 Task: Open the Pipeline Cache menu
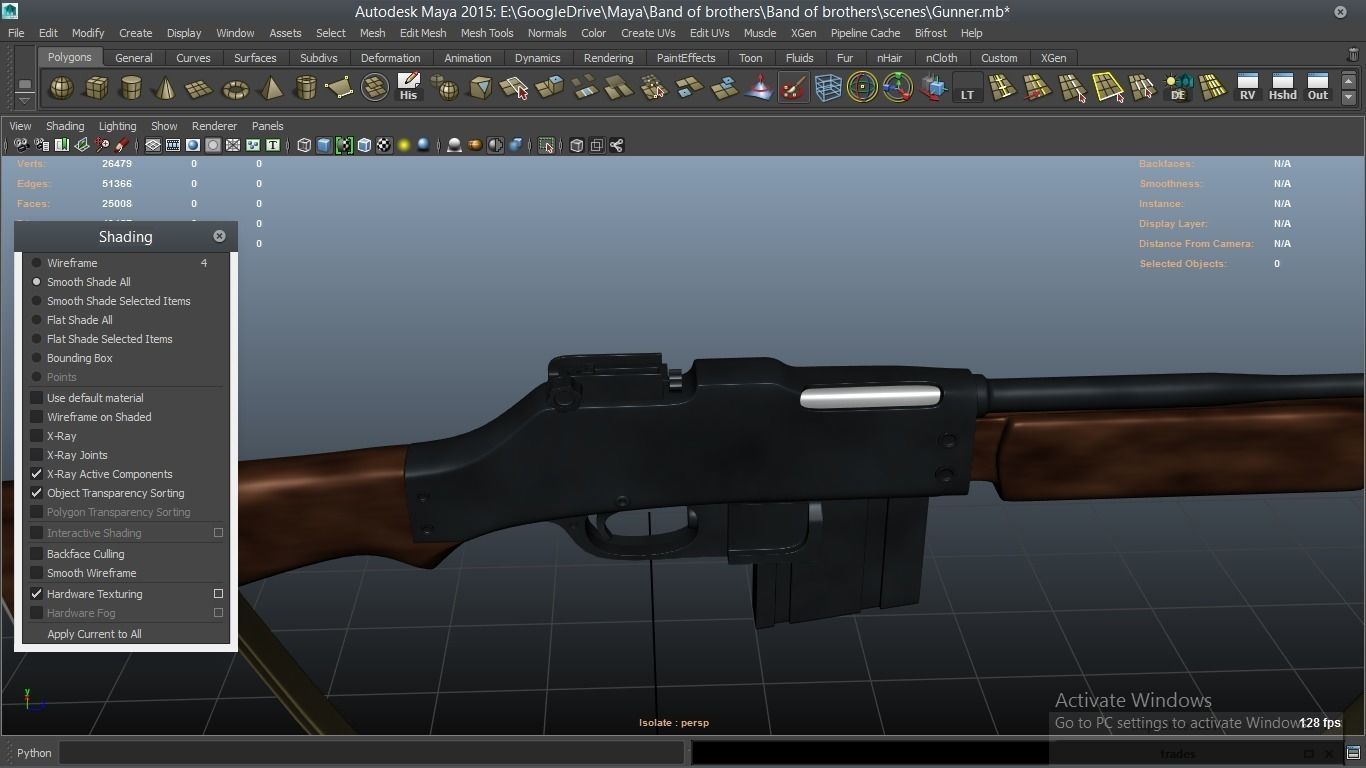(x=865, y=33)
